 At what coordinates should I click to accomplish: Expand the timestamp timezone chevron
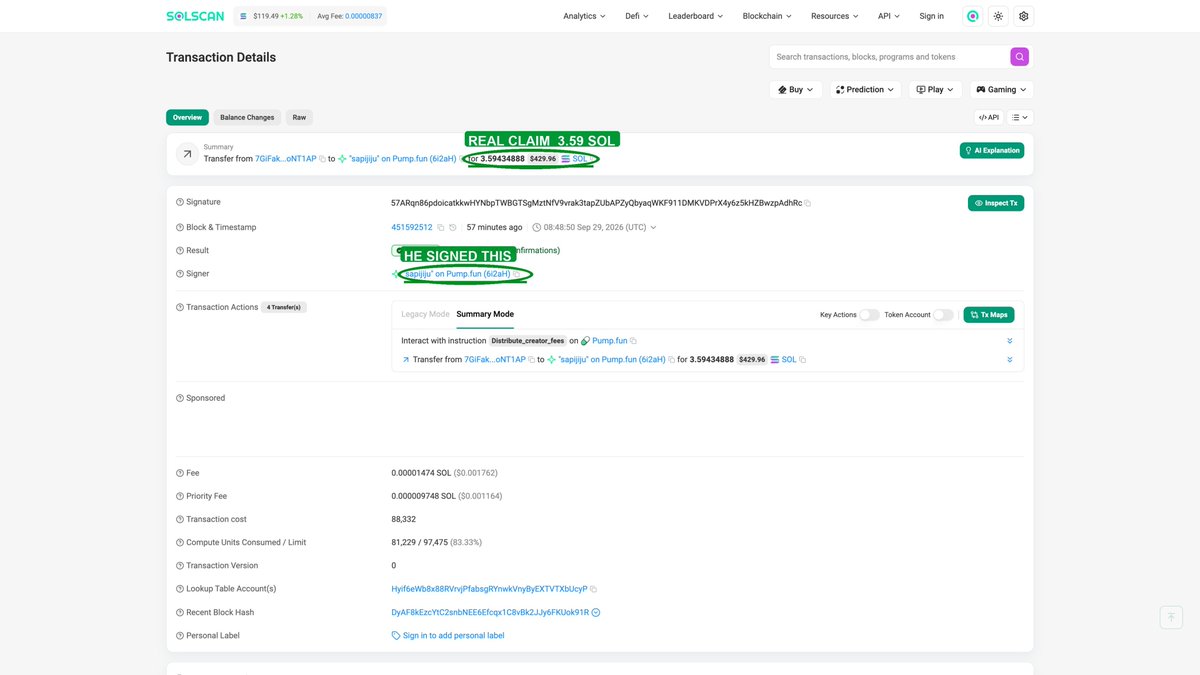click(653, 227)
